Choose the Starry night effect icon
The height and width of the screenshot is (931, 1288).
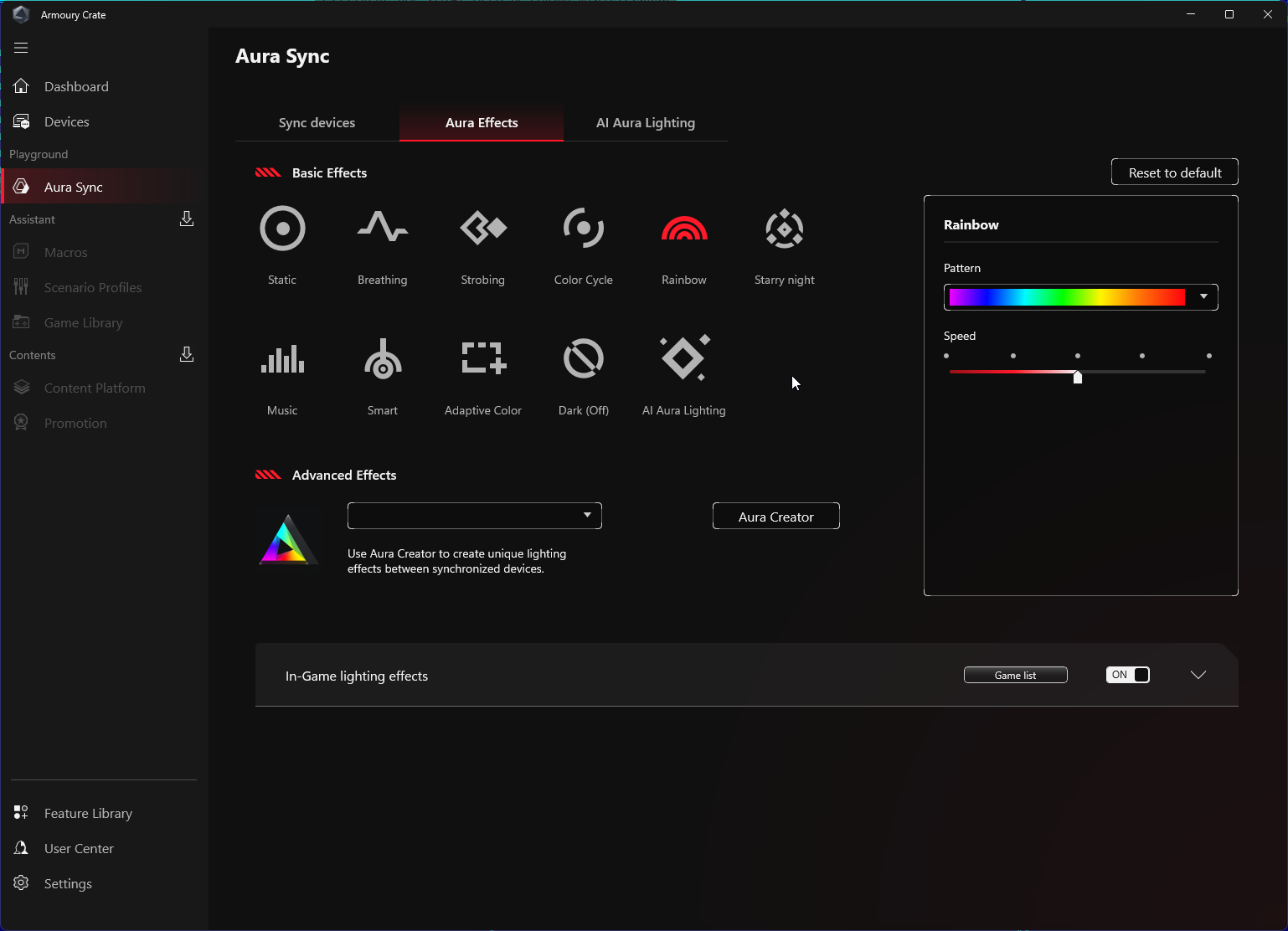tap(785, 229)
